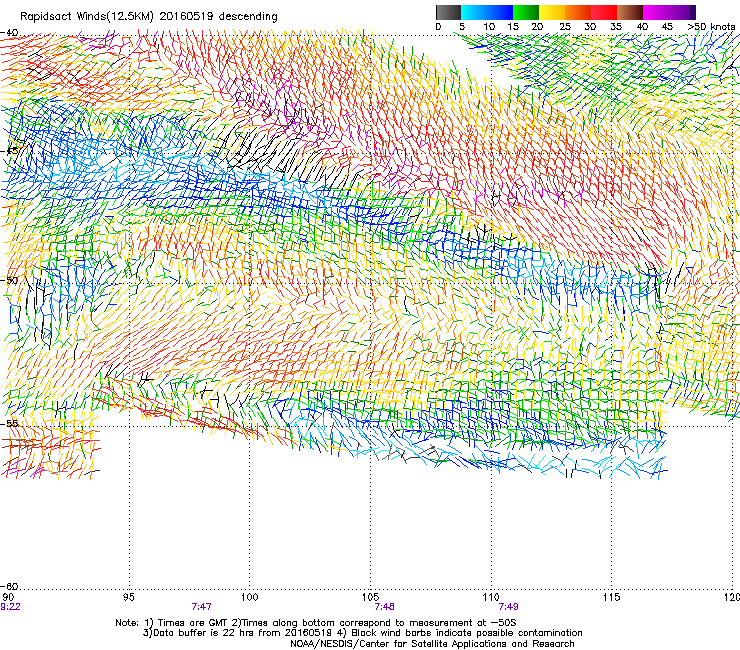Click the longitude label '110'
The width and height of the screenshot is (740, 650).
[x=491, y=597]
